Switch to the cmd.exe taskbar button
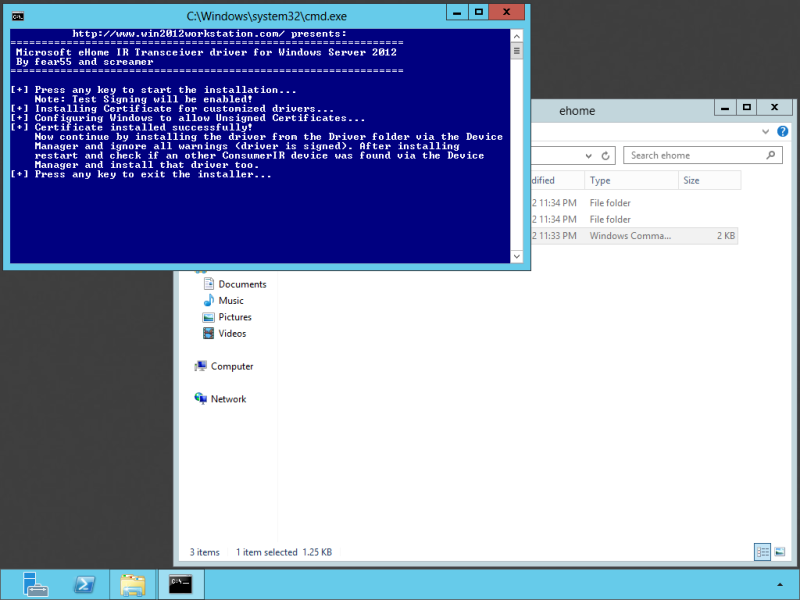This screenshot has height=600, width=800. pyautogui.click(x=181, y=584)
